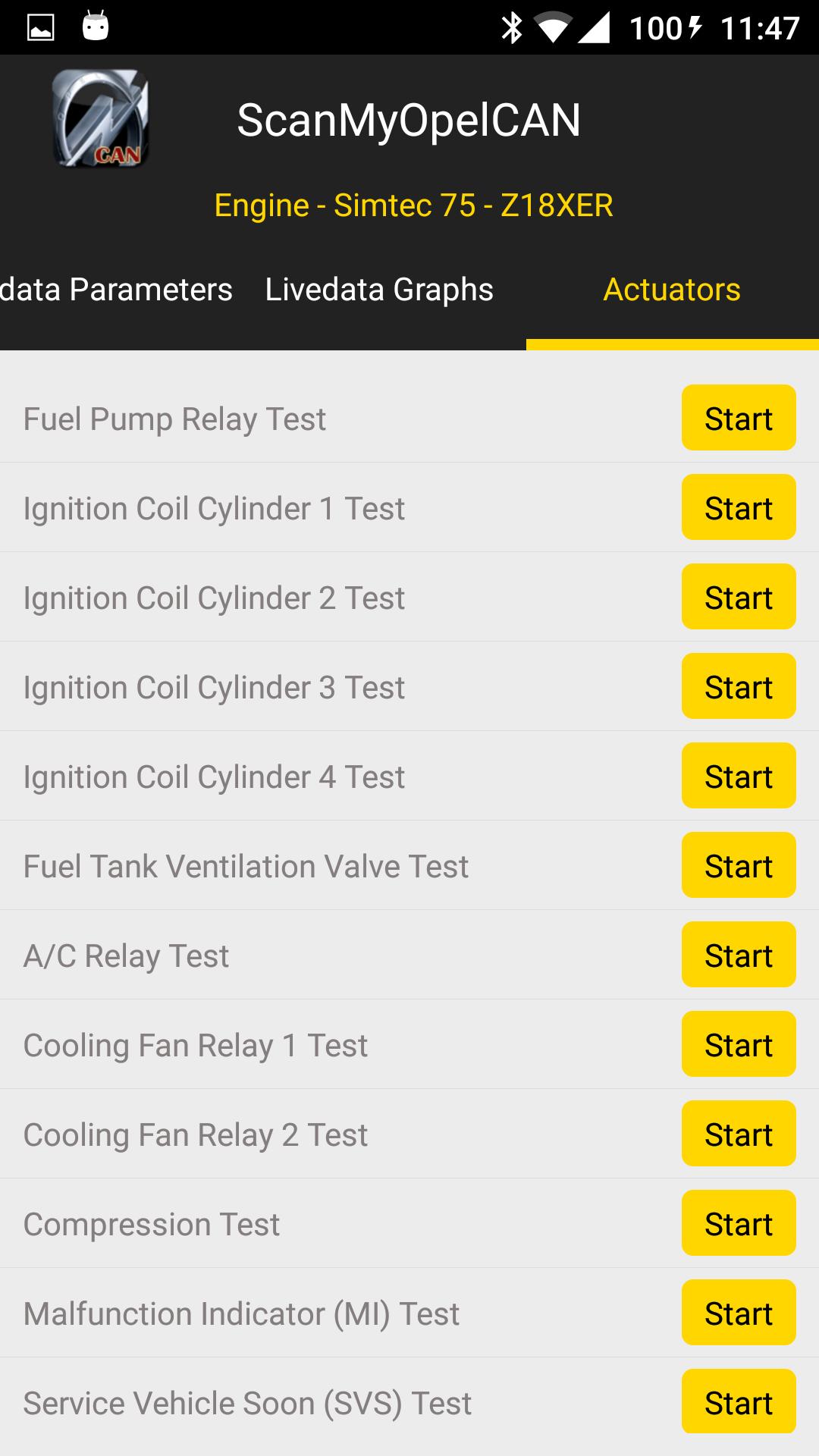
Task: Open the Livedata Parameters tab
Action: (x=116, y=290)
